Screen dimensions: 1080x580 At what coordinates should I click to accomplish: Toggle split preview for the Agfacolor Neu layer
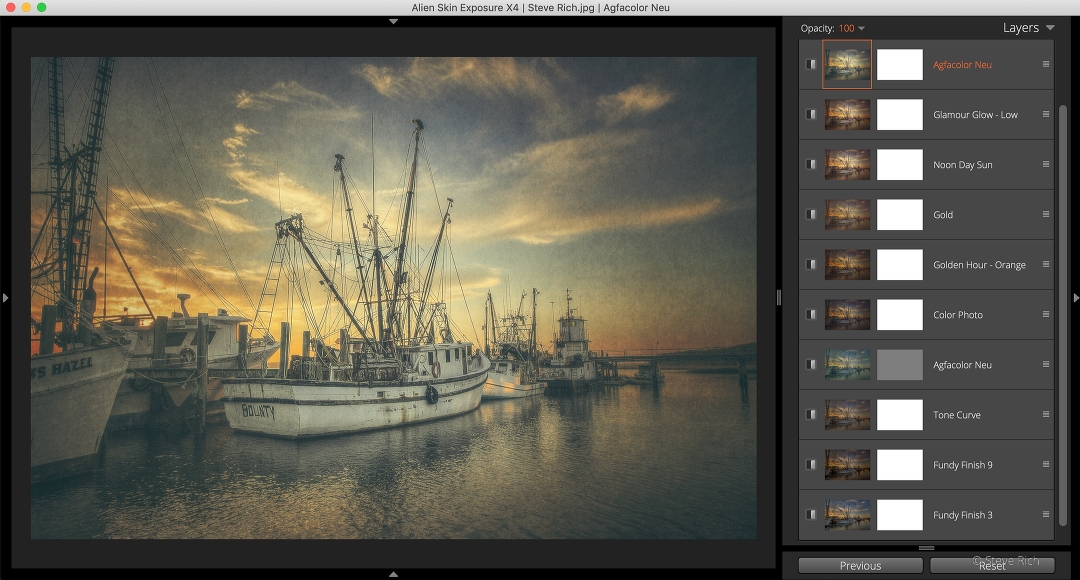tap(810, 64)
